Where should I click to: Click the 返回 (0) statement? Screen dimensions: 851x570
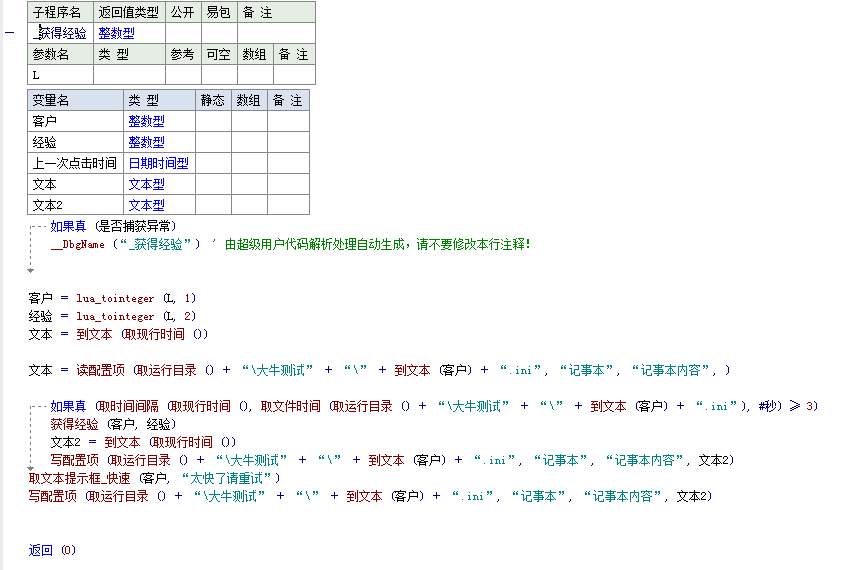pyautogui.click(x=52, y=550)
